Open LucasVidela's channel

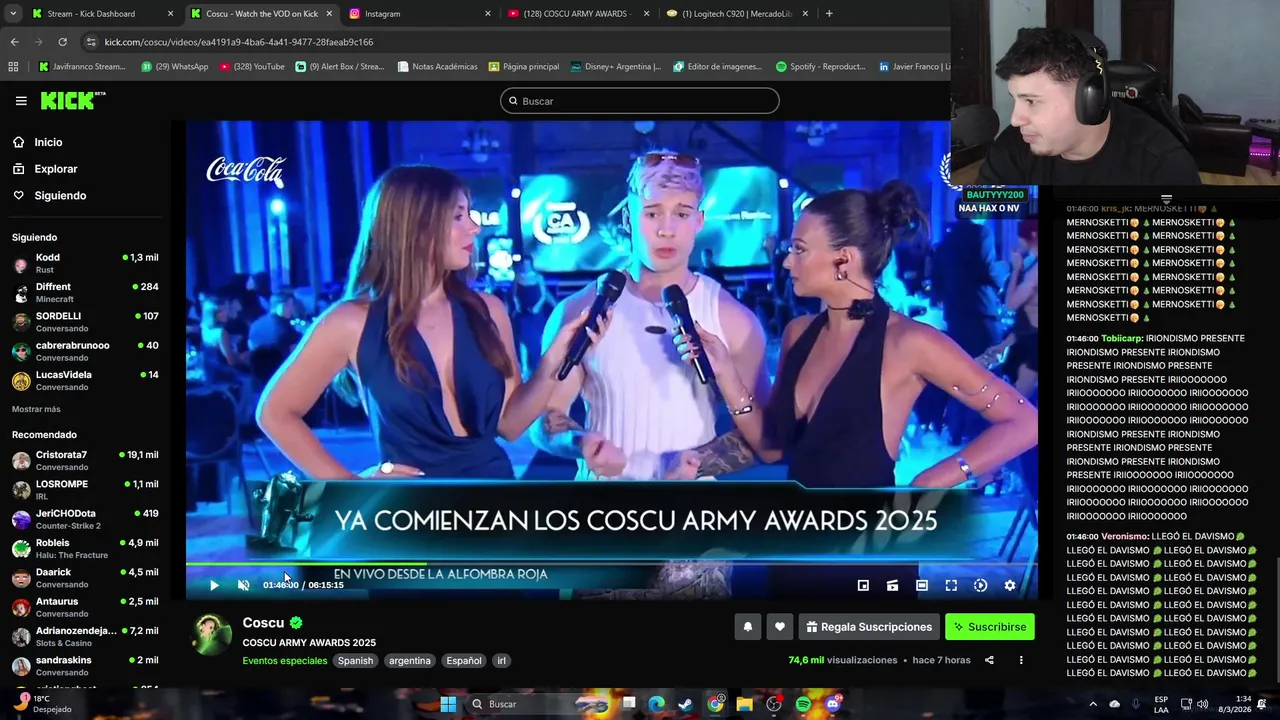coord(85,381)
